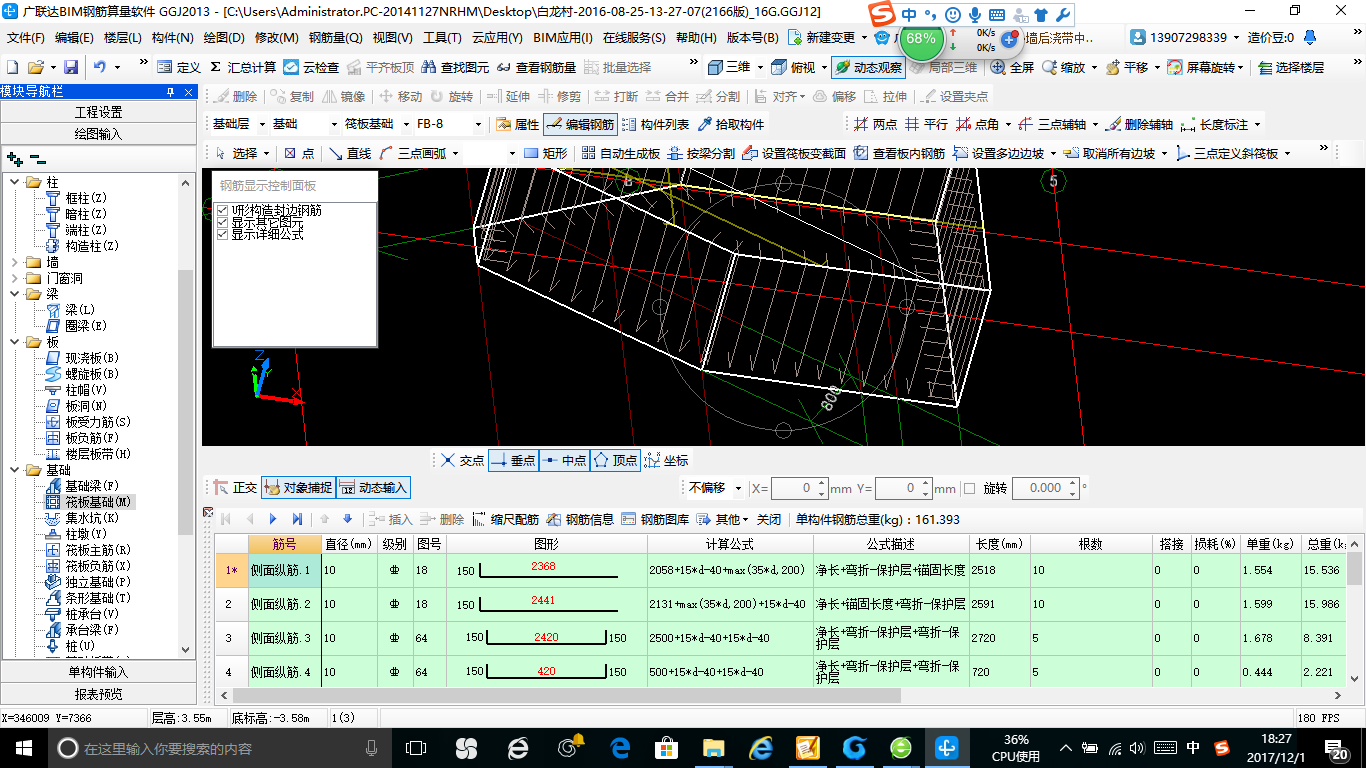
Task: Click the Save floppy disk icon
Action: [71, 67]
